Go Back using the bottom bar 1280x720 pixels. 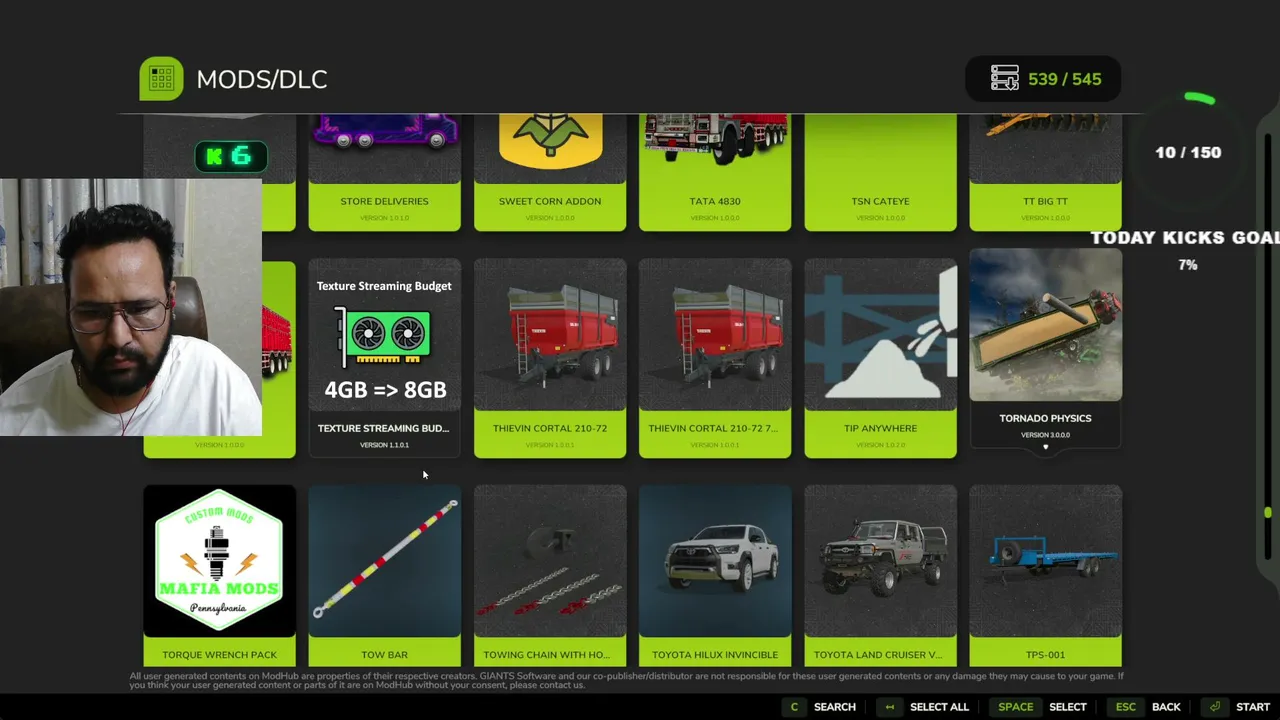click(1166, 707)
